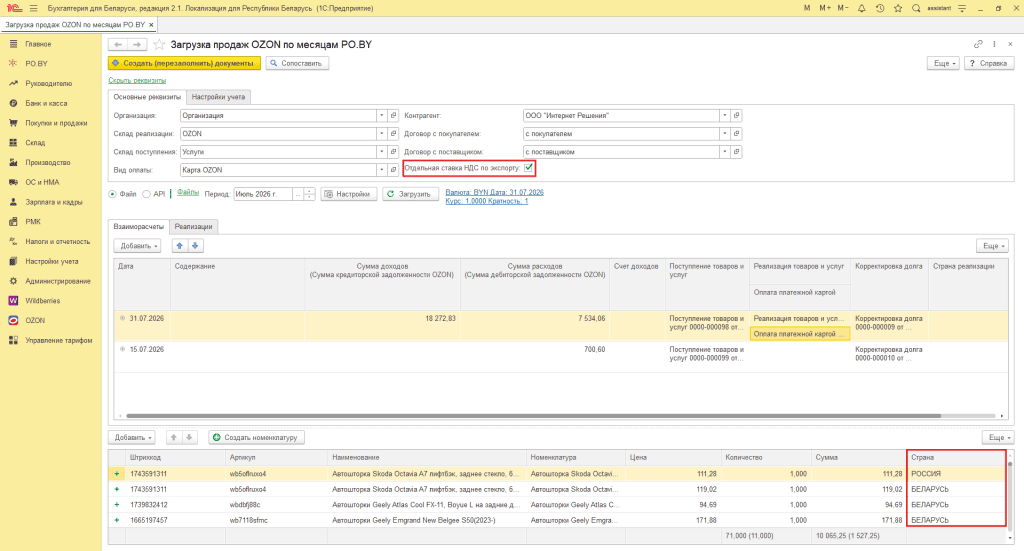This screenshot has width=1024, height=551.
Task: Expand Договор с поставщиком dropdown arrow
Action: (x=724, y=151)
